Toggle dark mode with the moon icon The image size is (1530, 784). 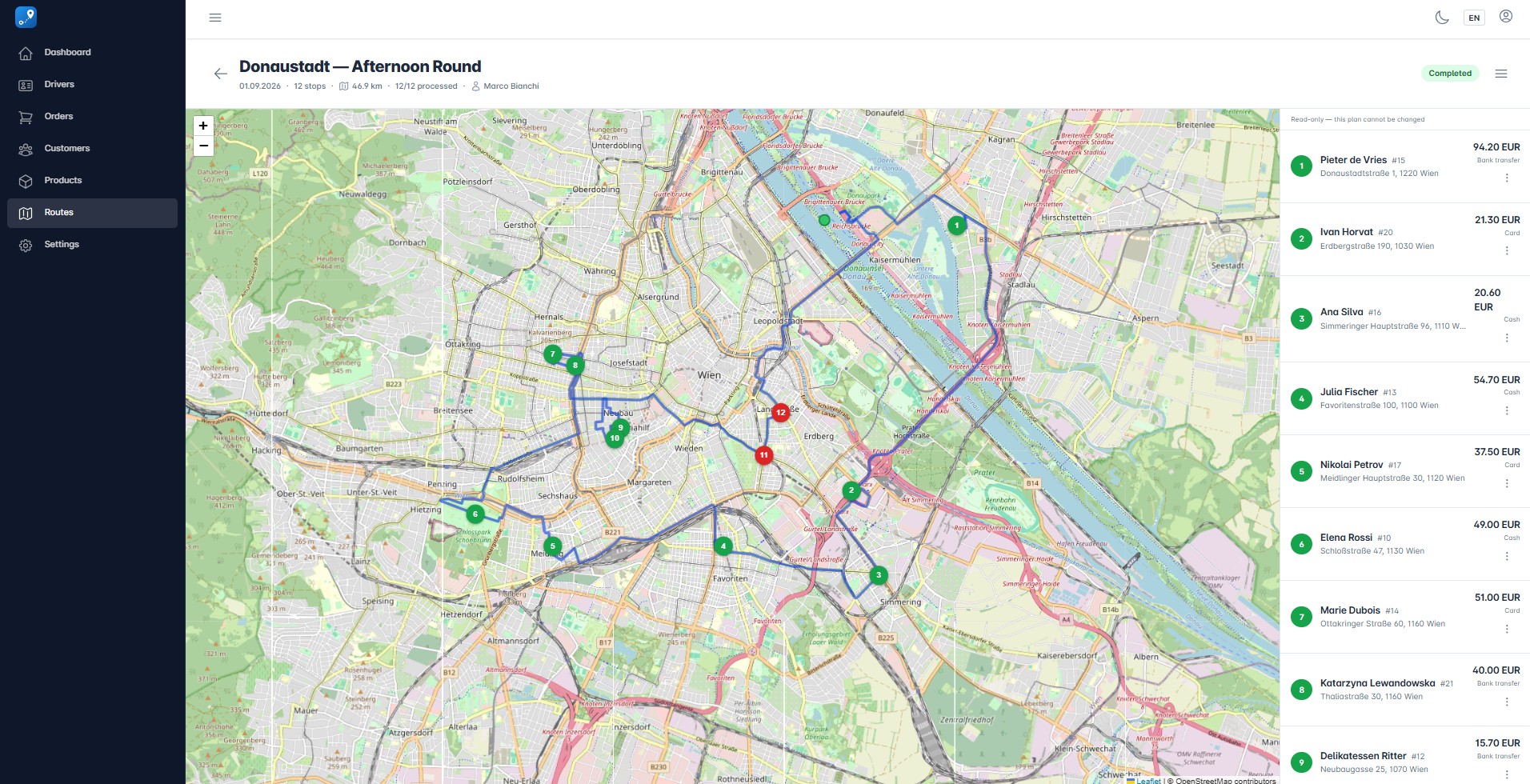point(1442,18)
